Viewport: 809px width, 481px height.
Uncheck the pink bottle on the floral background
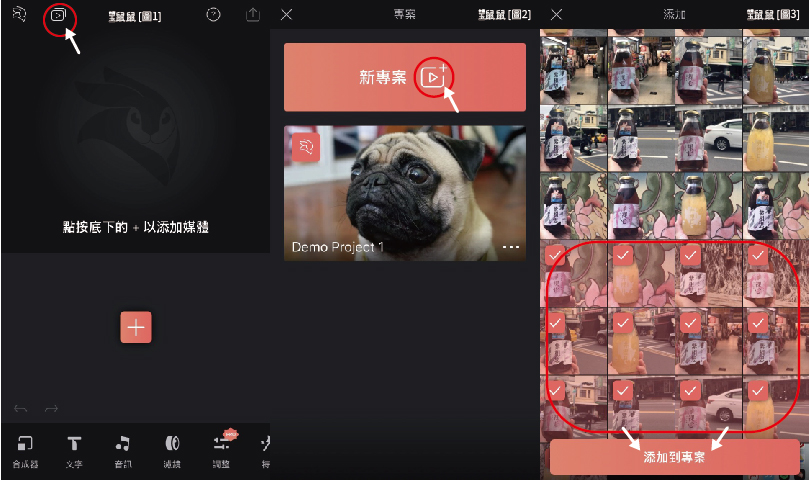555,254
